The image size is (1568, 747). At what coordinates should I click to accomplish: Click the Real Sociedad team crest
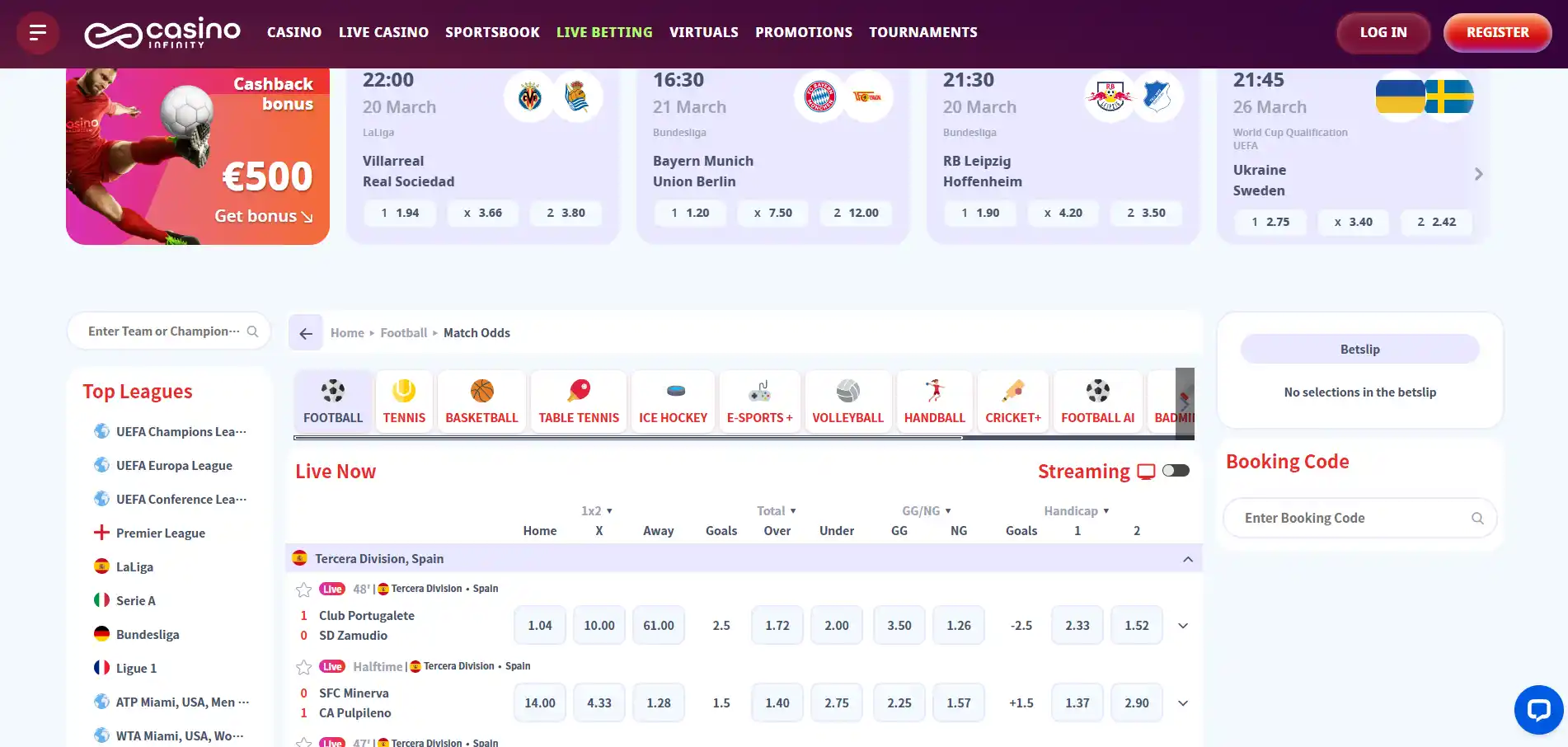click(x=577, y=96)
